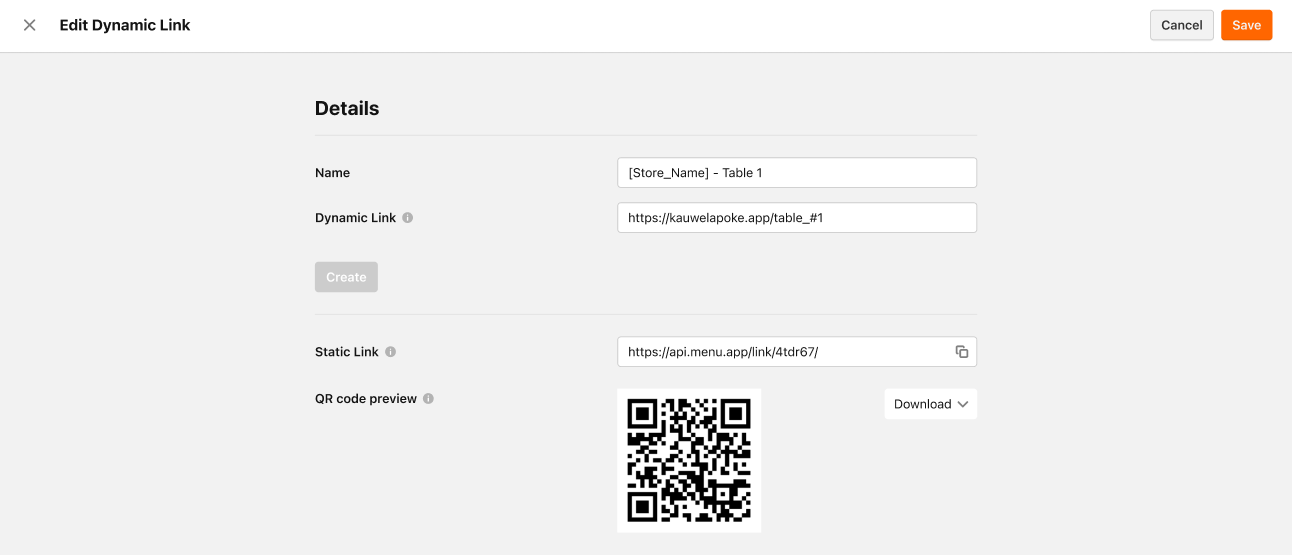This screenshot has height=555, width=1292.
Task: Click the QR code preview image
Action: click(x=689, y=460)
